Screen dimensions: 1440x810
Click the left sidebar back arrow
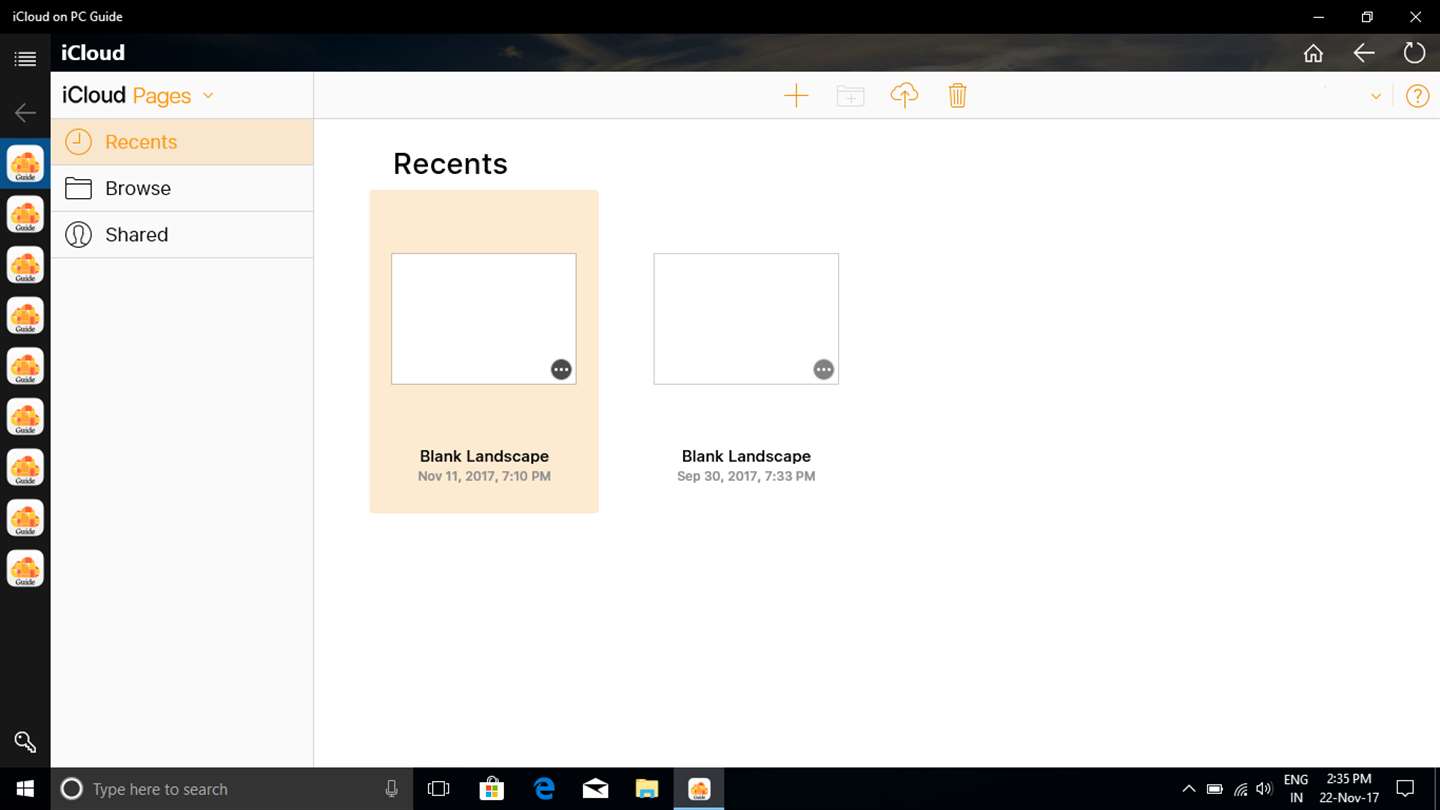[x=25, y=113]
